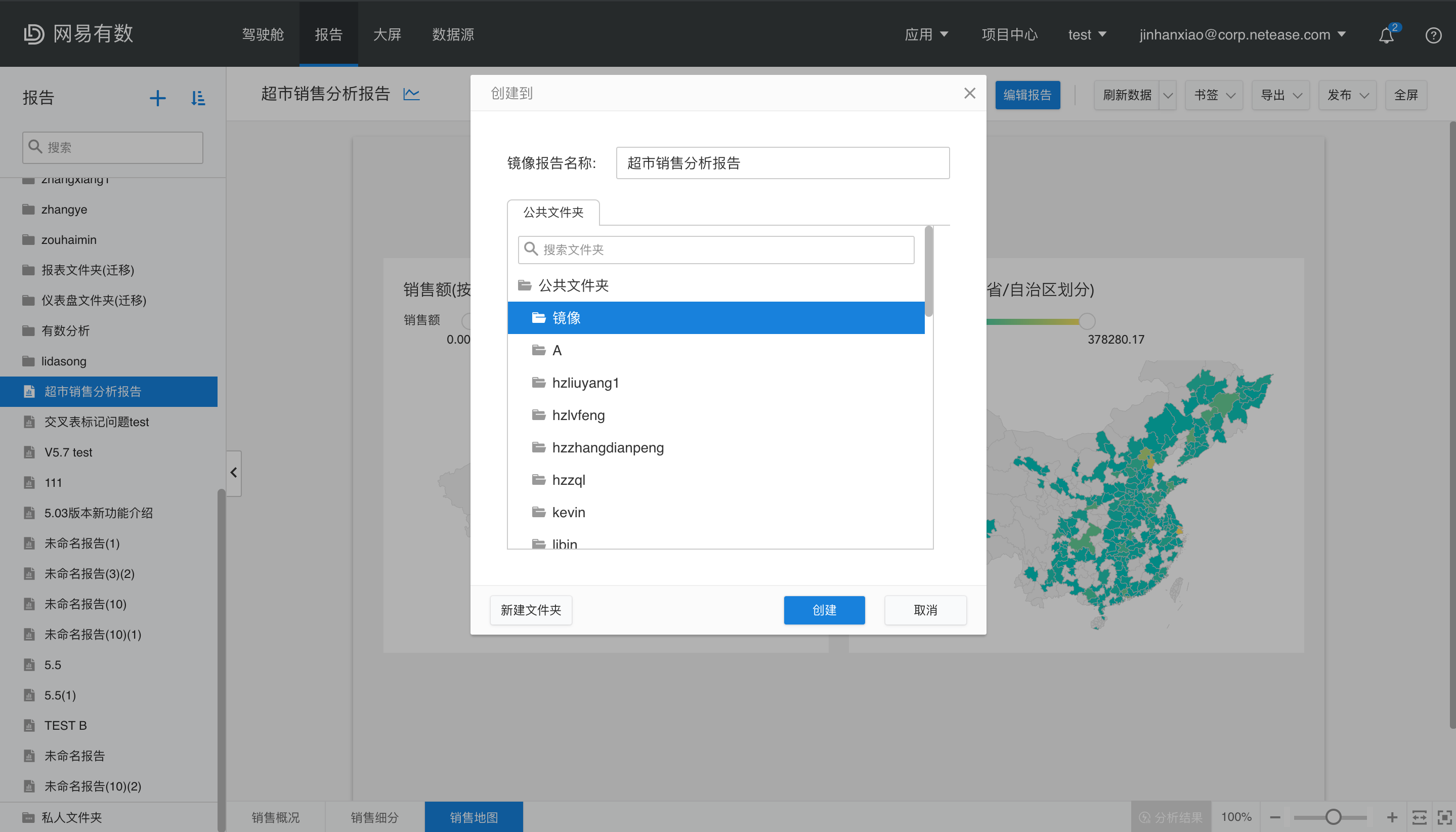Collapse the left sidebar with the arrow handle
1456x832 pixels.
click(x=234, y=473)
